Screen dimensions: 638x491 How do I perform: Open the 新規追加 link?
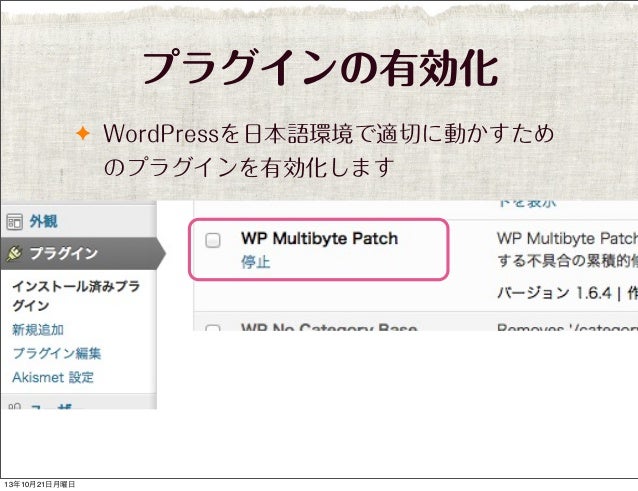pos(38,330)
